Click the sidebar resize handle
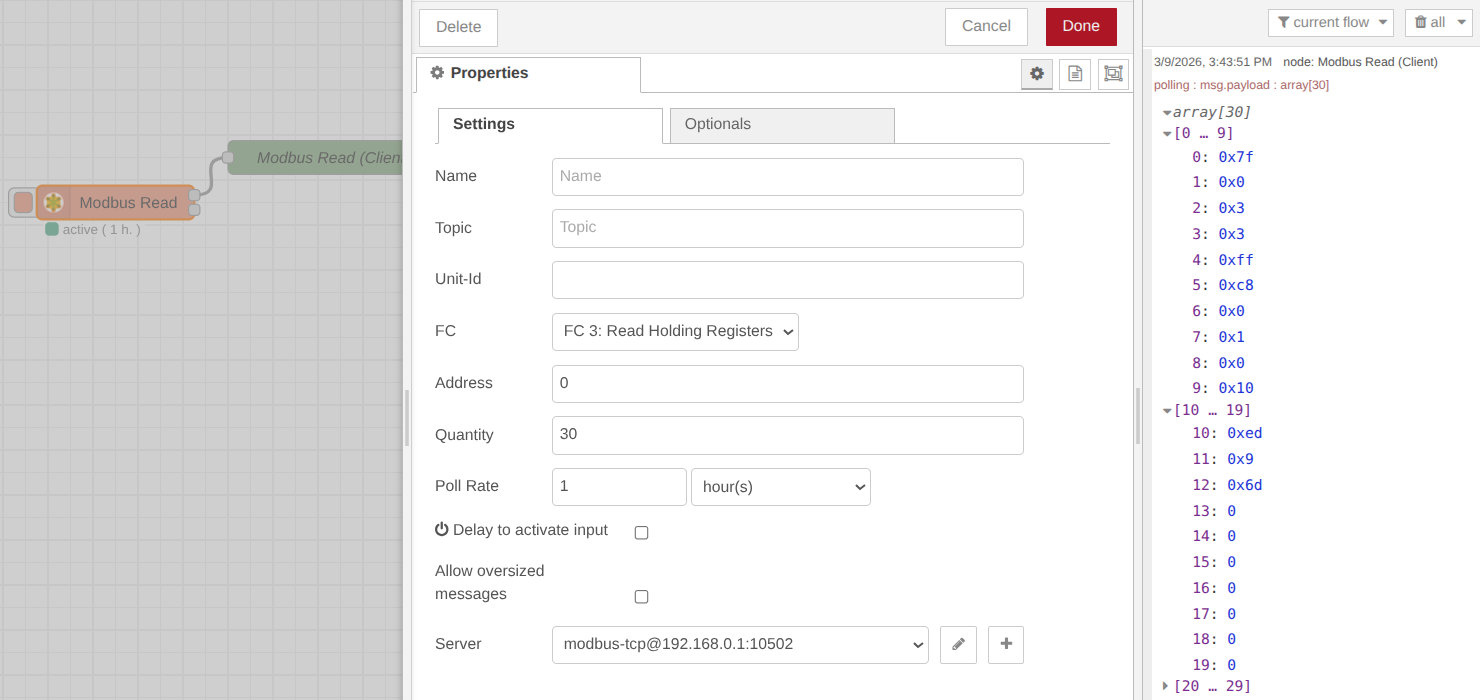 point(1138,416)
